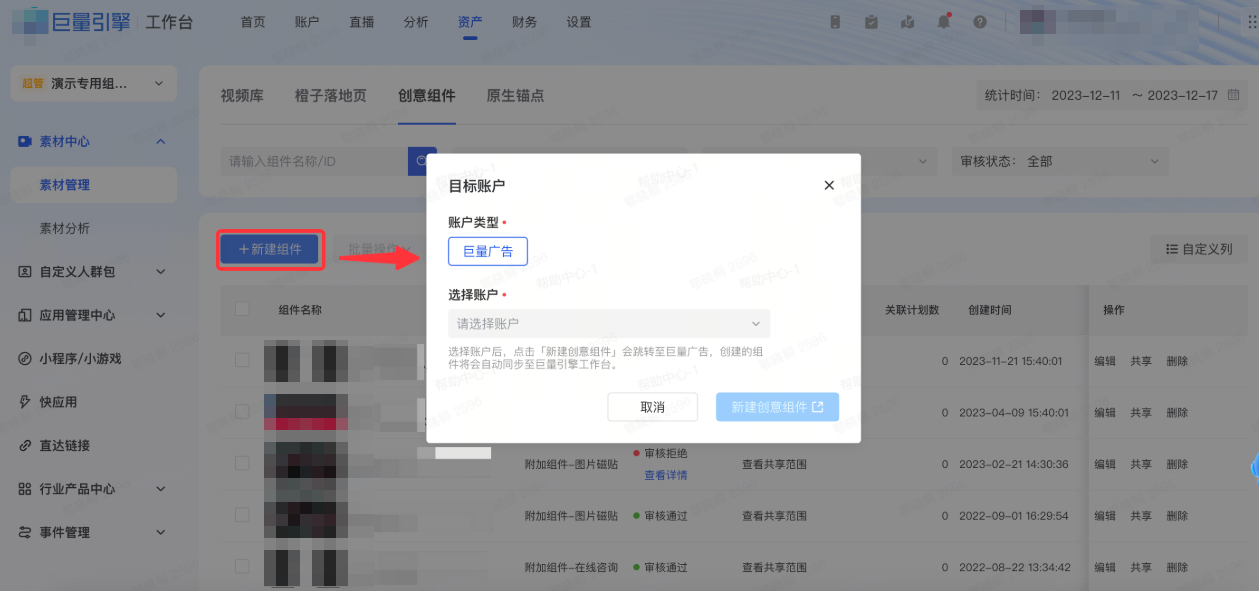
Task: Switch to the 创意组件 tab
Action: [427, 96]
